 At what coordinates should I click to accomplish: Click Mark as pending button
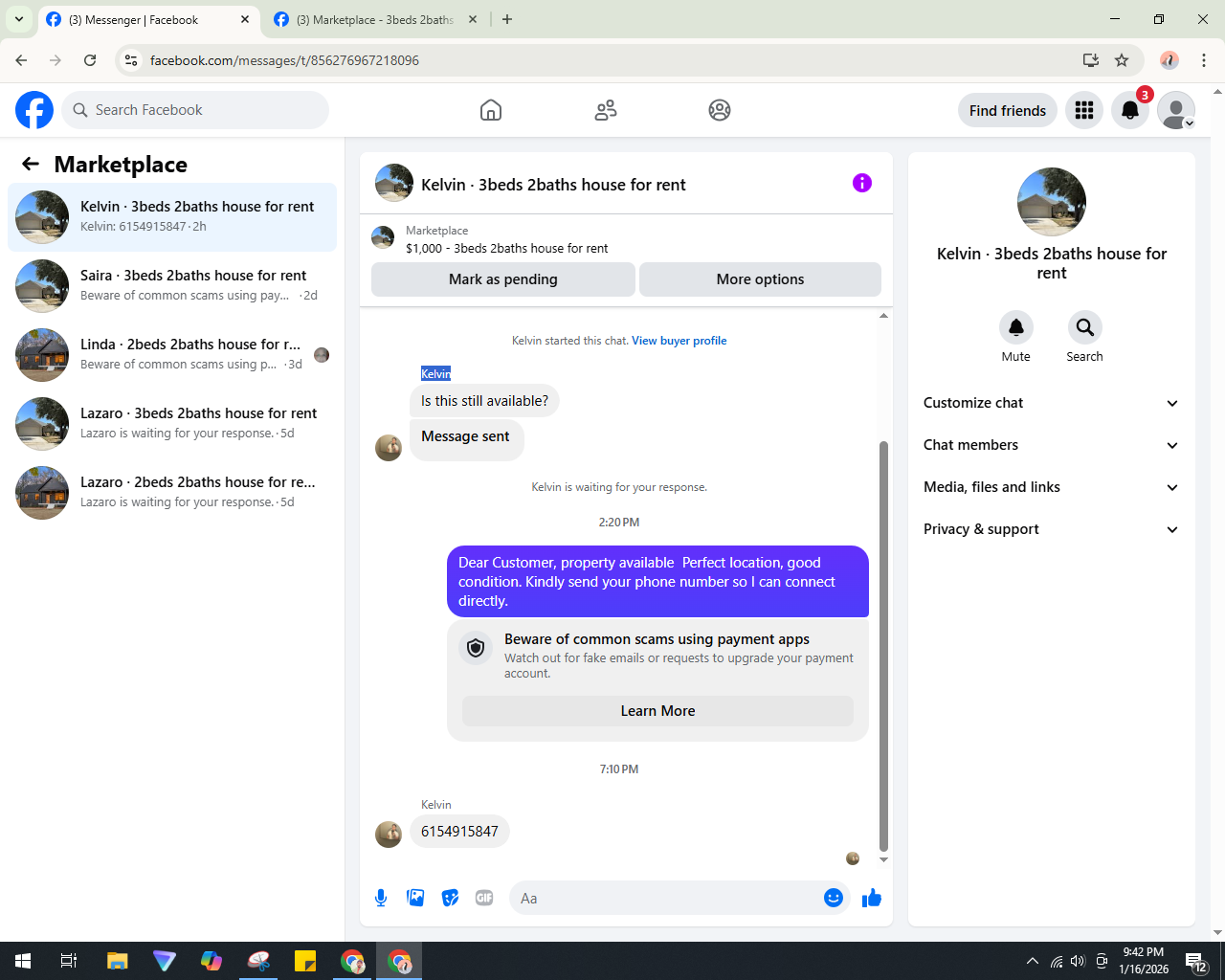[503, 279]
